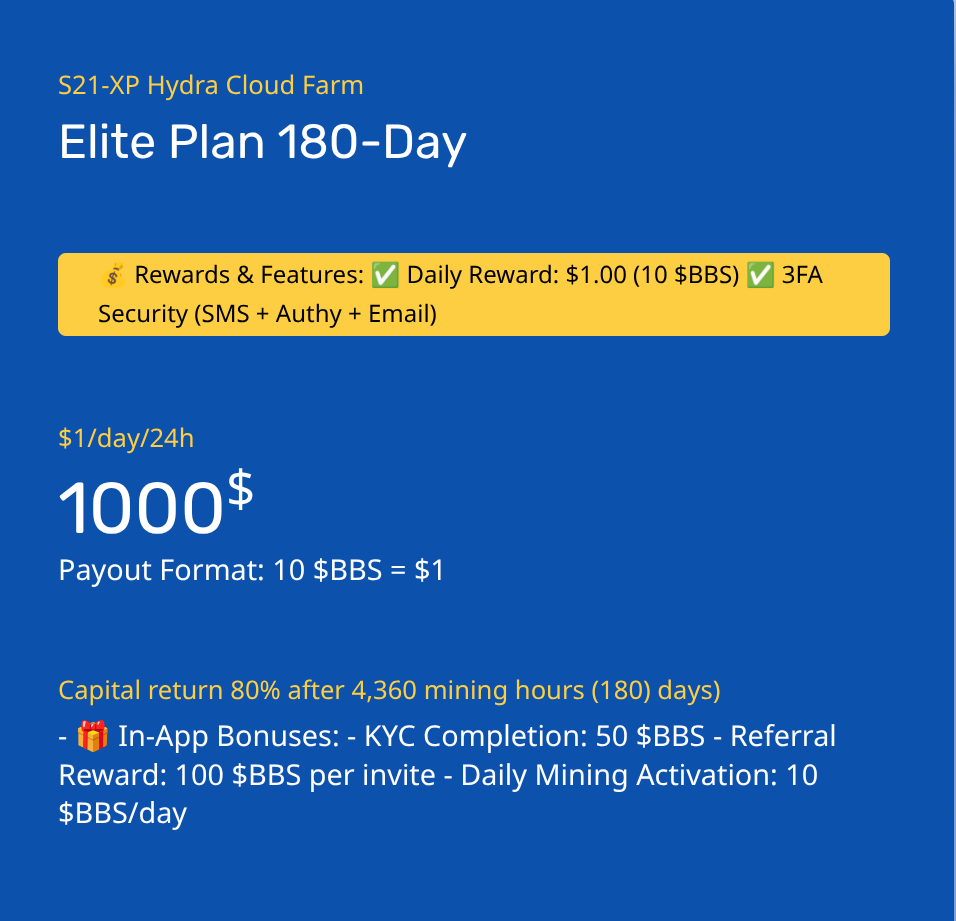Click the vertical scrollbar at right edge
This screenshot has width=956, height=921.
pyautogui.click(x=954, y=460)
